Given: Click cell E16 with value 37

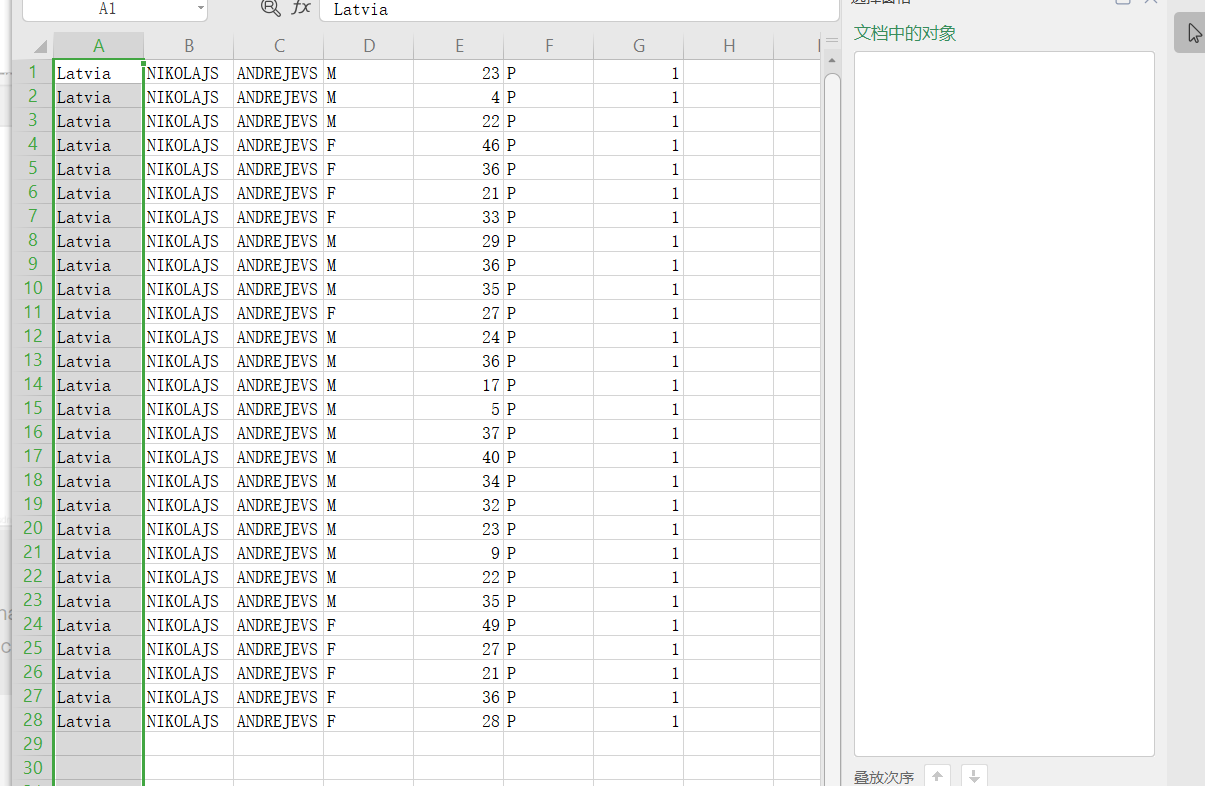Looking at the screenshot, I should click(x=459, y=433).
